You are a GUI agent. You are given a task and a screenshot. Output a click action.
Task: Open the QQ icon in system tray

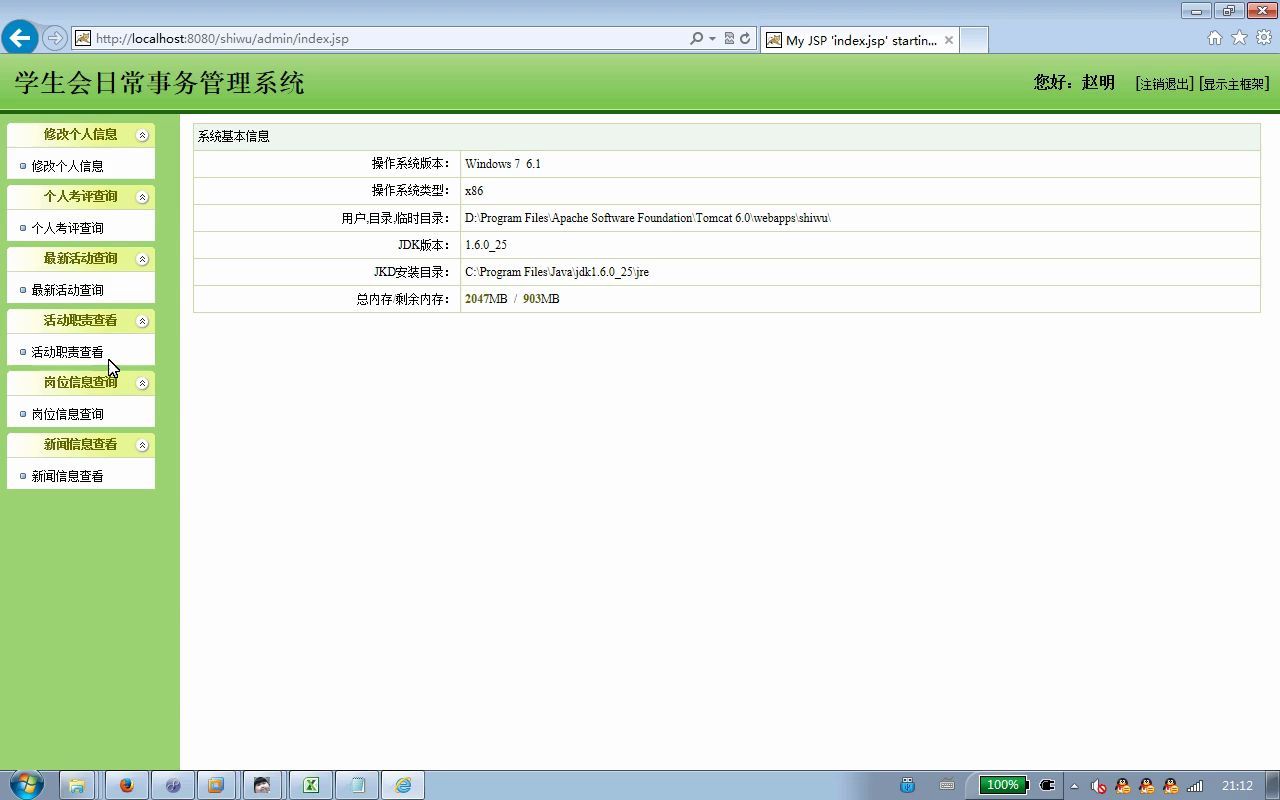point(1121,786)
